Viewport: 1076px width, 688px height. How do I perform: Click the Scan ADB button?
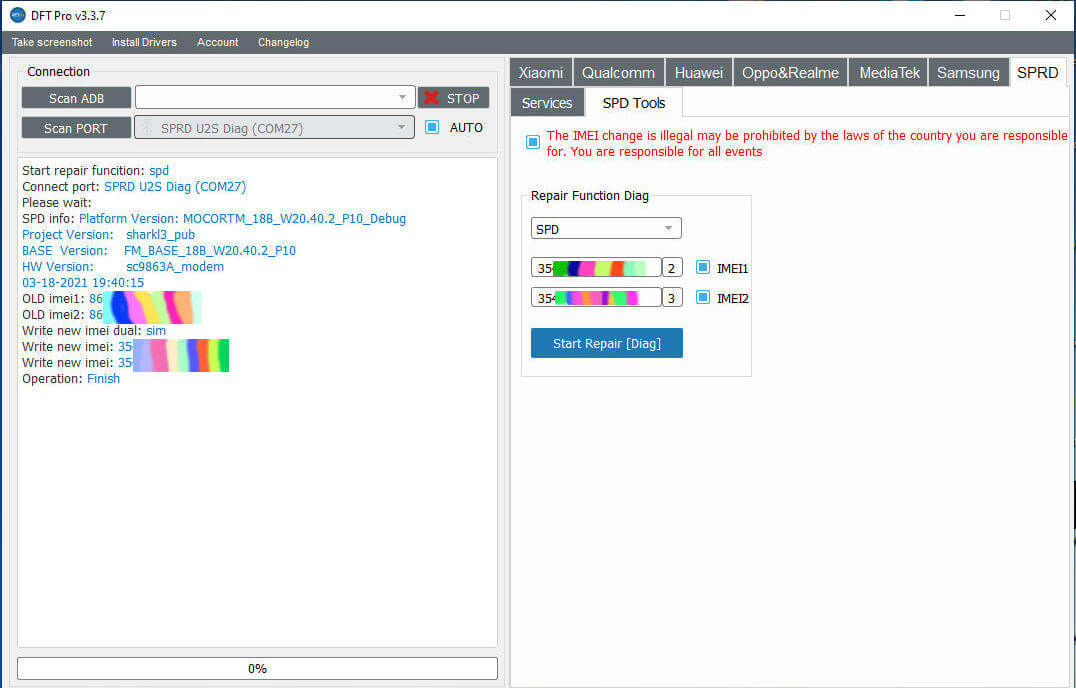76,98
